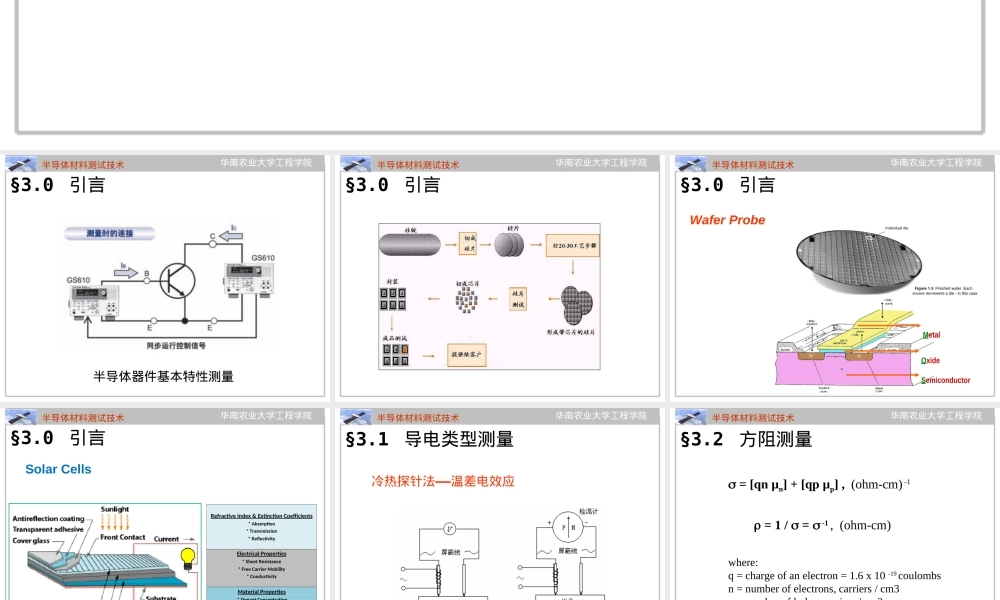
Task: Click the 'Oxide' label in the cross-section diagram
Action: [x=930, y=360]
